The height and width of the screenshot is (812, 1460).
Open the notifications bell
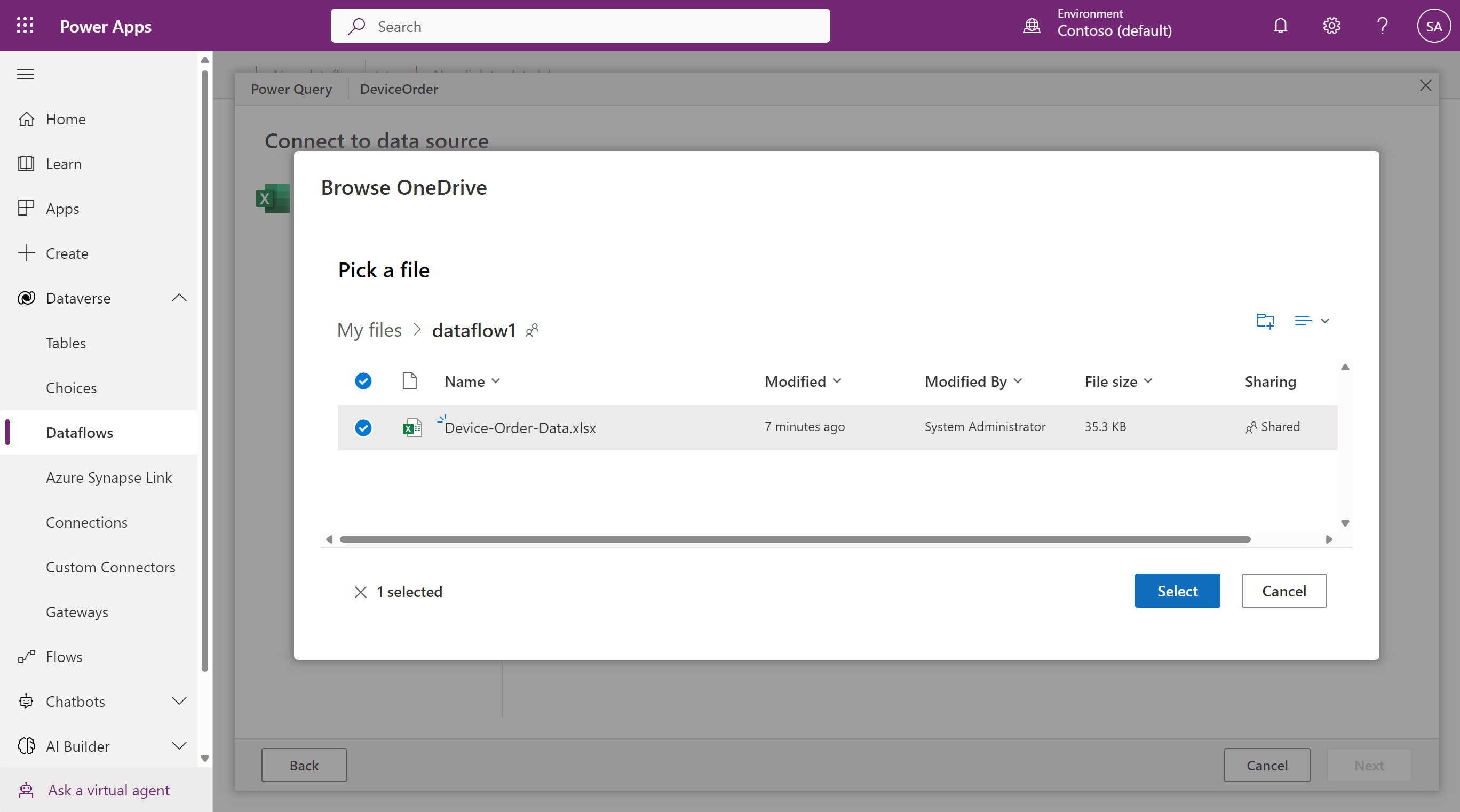point(1280,26)
